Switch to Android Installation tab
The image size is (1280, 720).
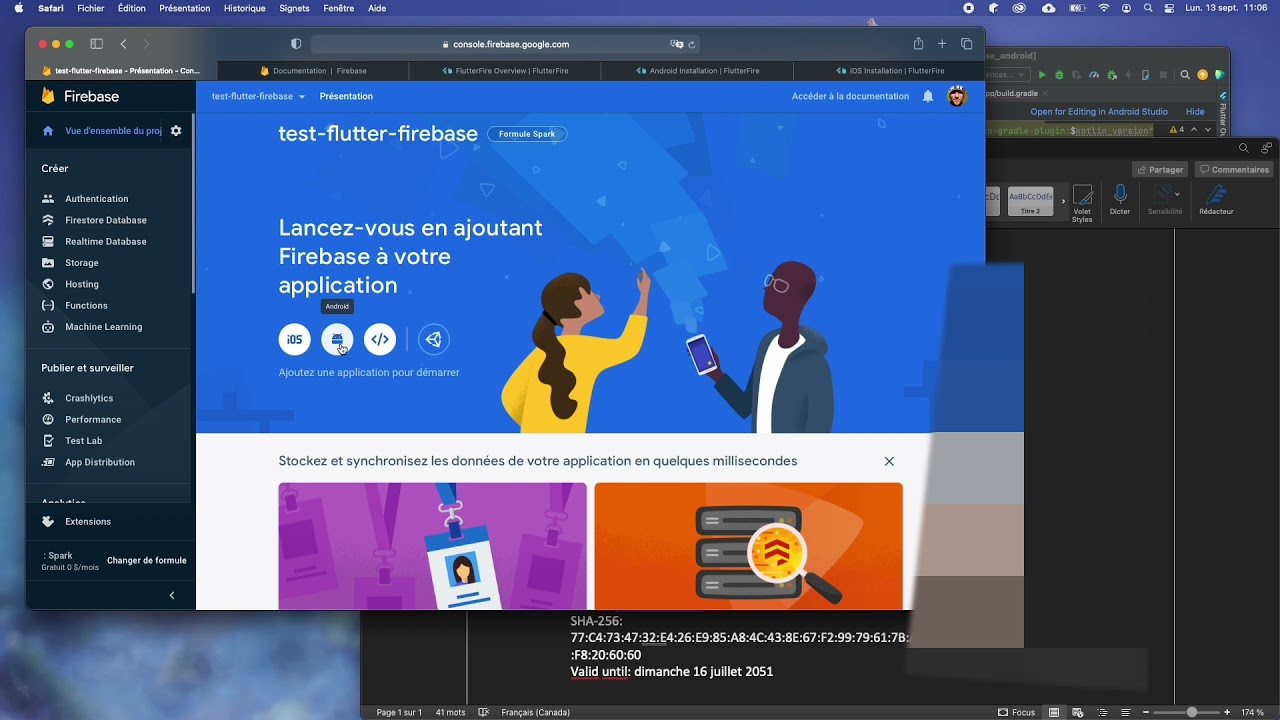coord(697,71)
